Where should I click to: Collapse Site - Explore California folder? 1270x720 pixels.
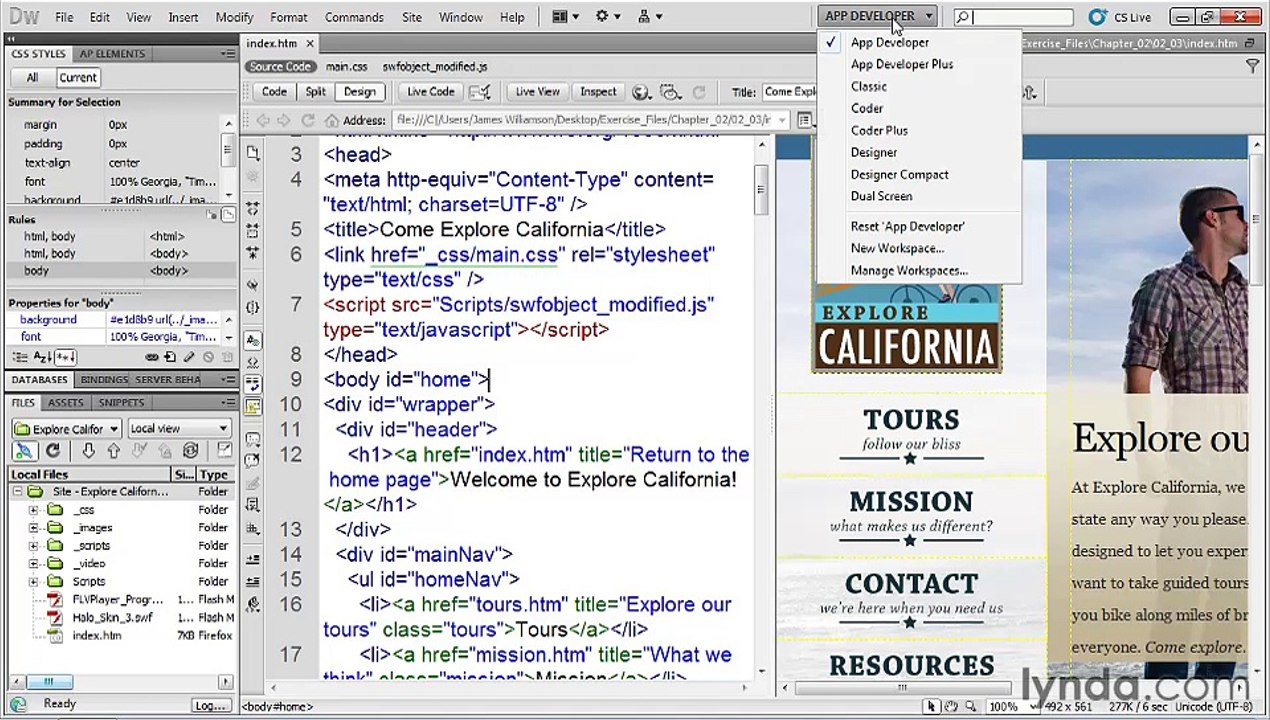[17, 492]
